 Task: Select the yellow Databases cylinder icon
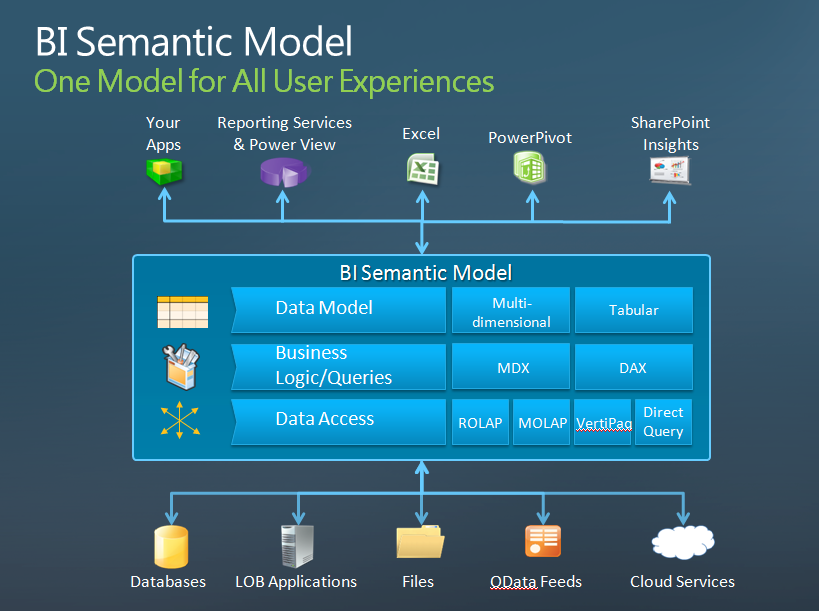[x=171, y=547]
